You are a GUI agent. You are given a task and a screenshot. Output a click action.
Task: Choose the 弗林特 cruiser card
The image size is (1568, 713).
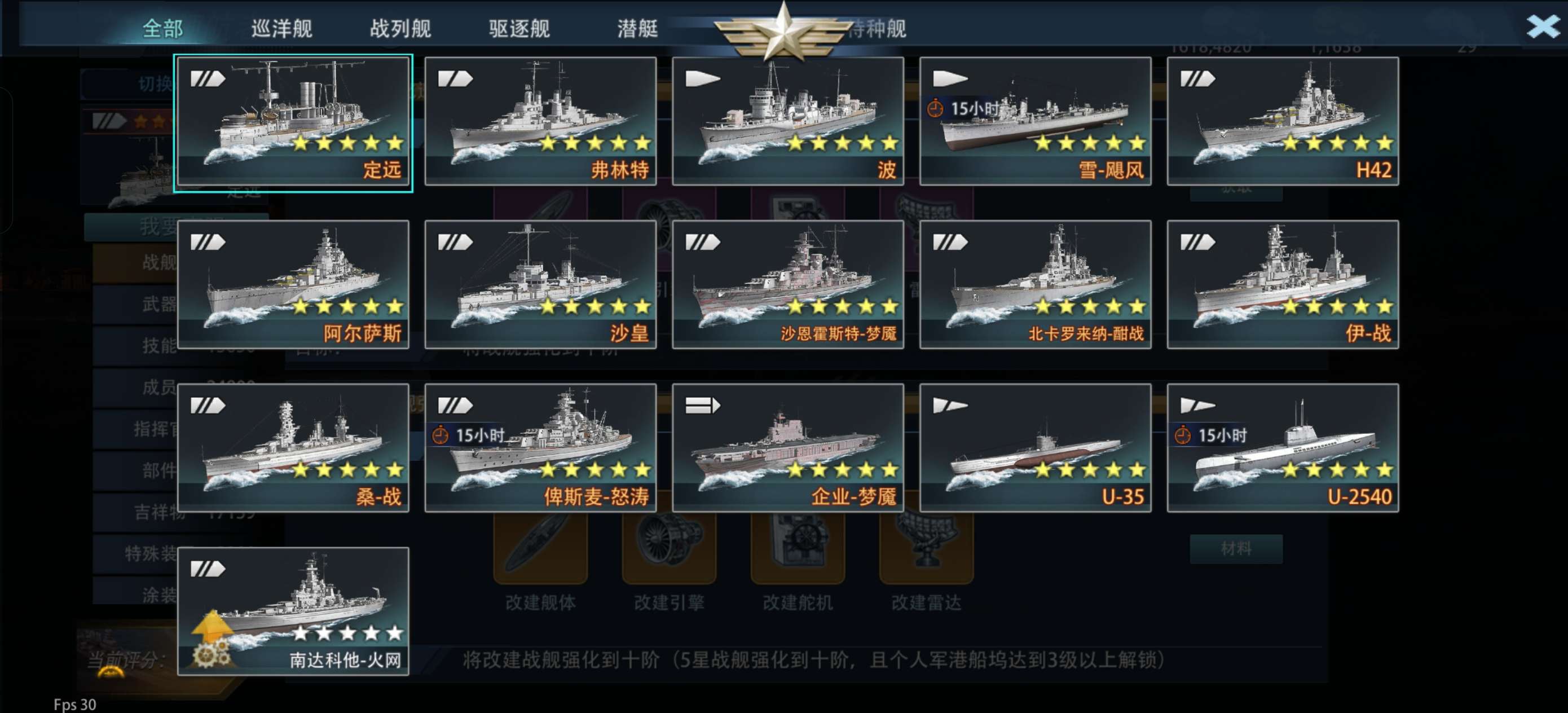(540, 121)
